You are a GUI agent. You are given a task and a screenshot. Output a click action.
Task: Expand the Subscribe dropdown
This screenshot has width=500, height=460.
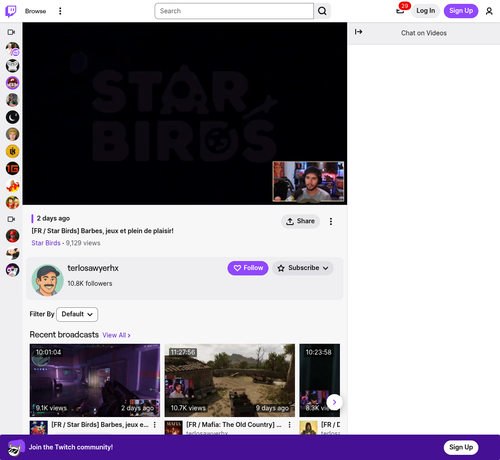tap(303, 268)
